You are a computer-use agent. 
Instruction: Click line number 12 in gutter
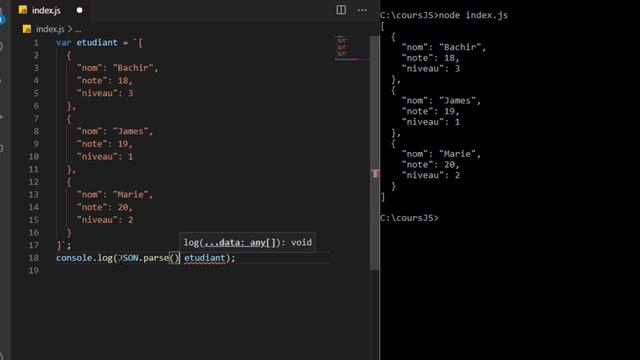pos(33,182)
